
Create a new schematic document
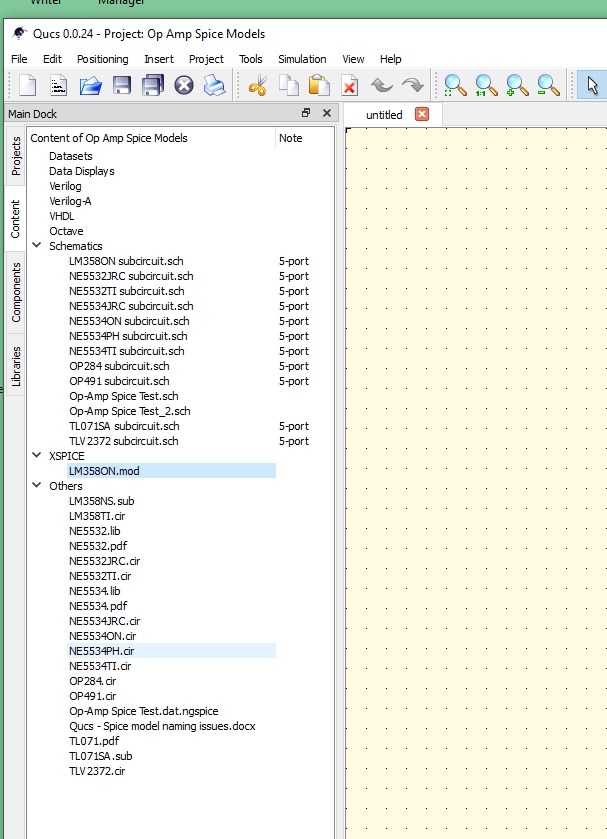click(27, 86)
